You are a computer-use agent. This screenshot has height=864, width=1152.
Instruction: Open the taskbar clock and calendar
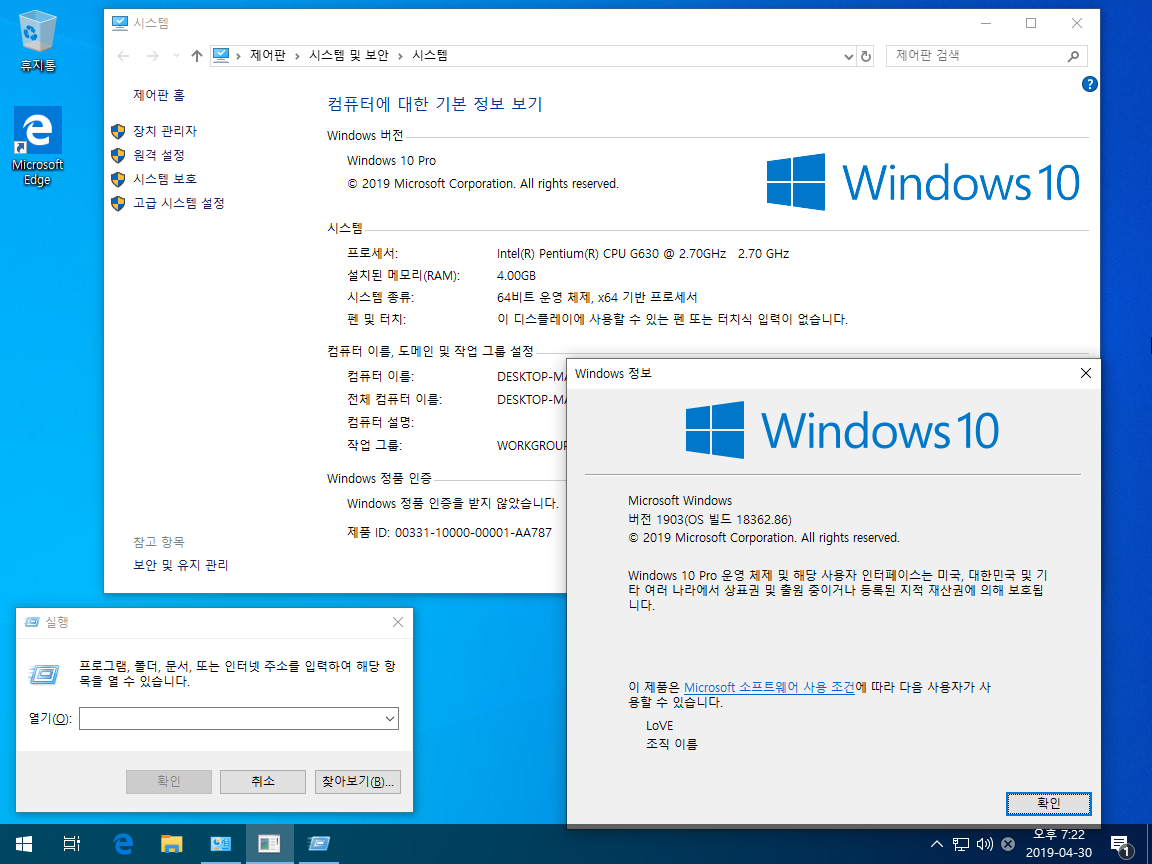click(1059, 843)
